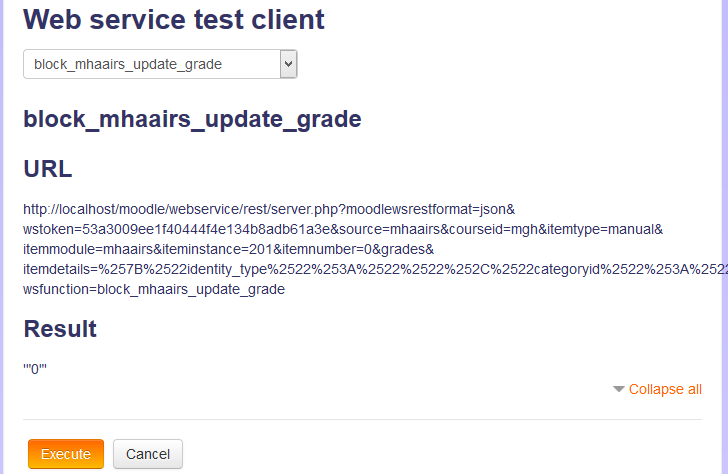728x474 pixels.
Task: Click the http://localhost/moodle URL first line
Action: tap(268, 210)
